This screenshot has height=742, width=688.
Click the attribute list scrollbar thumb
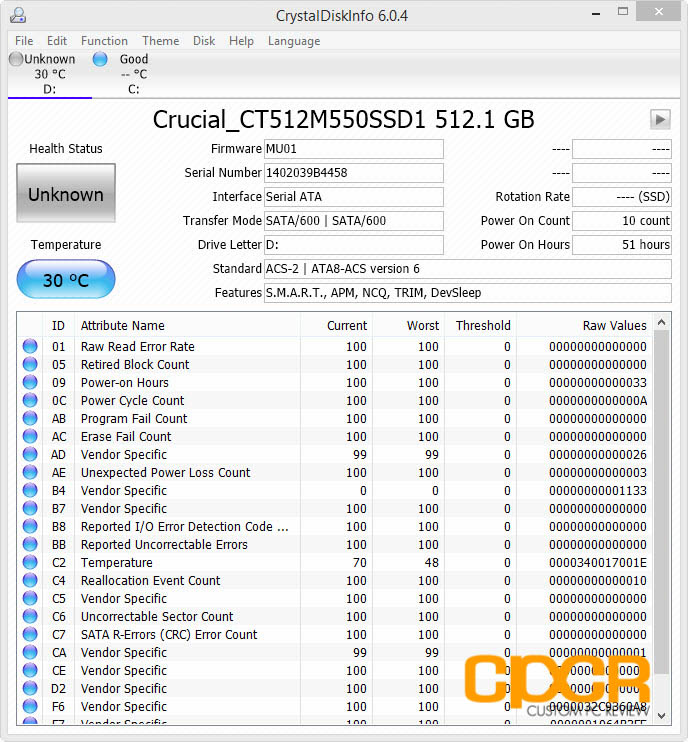[x=662, y=502]
